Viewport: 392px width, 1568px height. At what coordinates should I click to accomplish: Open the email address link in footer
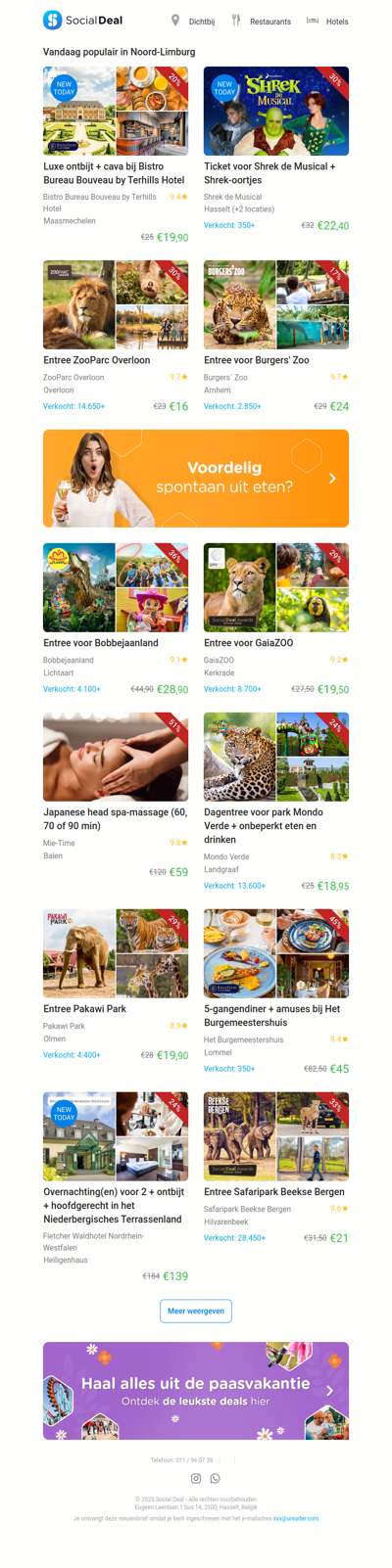pyautogui.click(x=296, y=1518)
